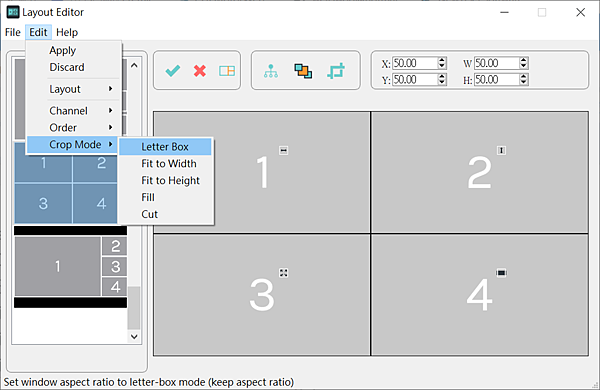Click the overlapping squares order icon
The image size is (600, 390).
[303, 71]
